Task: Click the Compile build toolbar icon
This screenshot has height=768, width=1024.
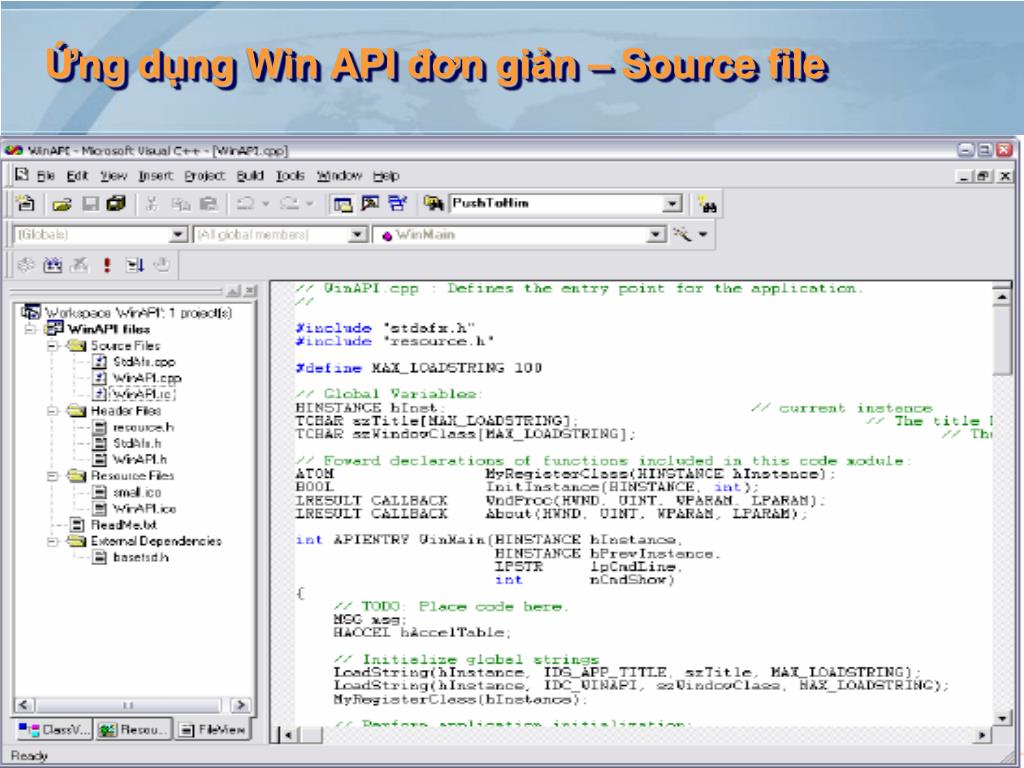Action: tap(25, 265)
